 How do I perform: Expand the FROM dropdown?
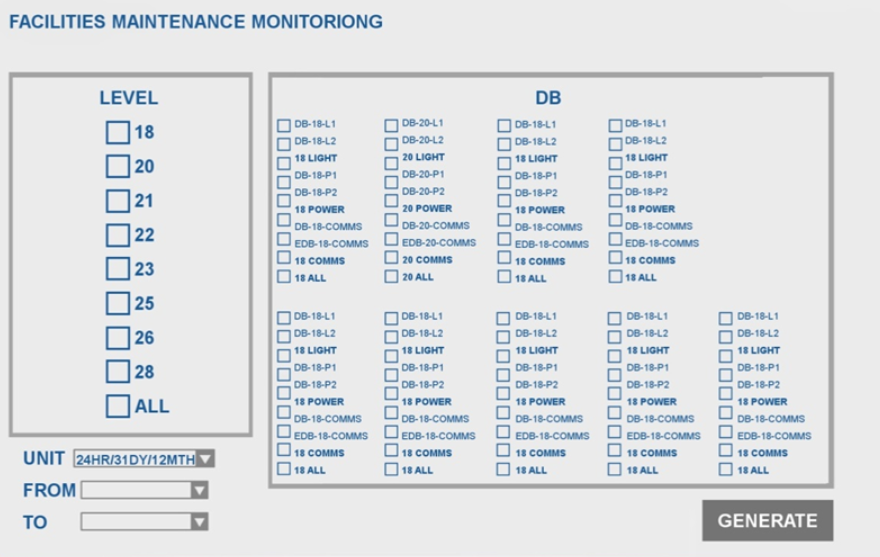[199, 490]
